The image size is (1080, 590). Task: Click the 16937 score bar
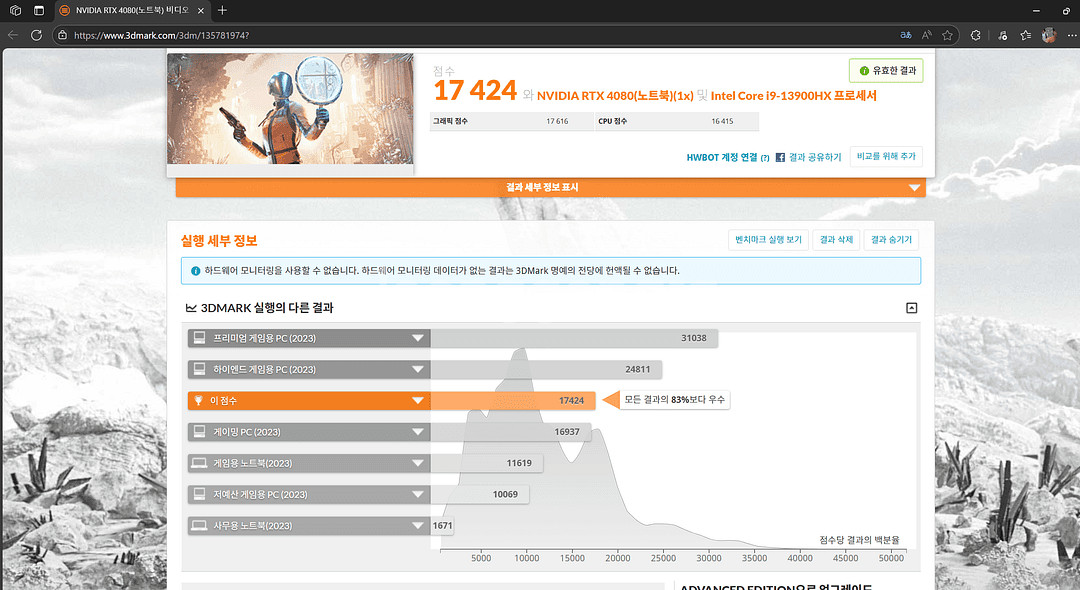pos(510,432)
